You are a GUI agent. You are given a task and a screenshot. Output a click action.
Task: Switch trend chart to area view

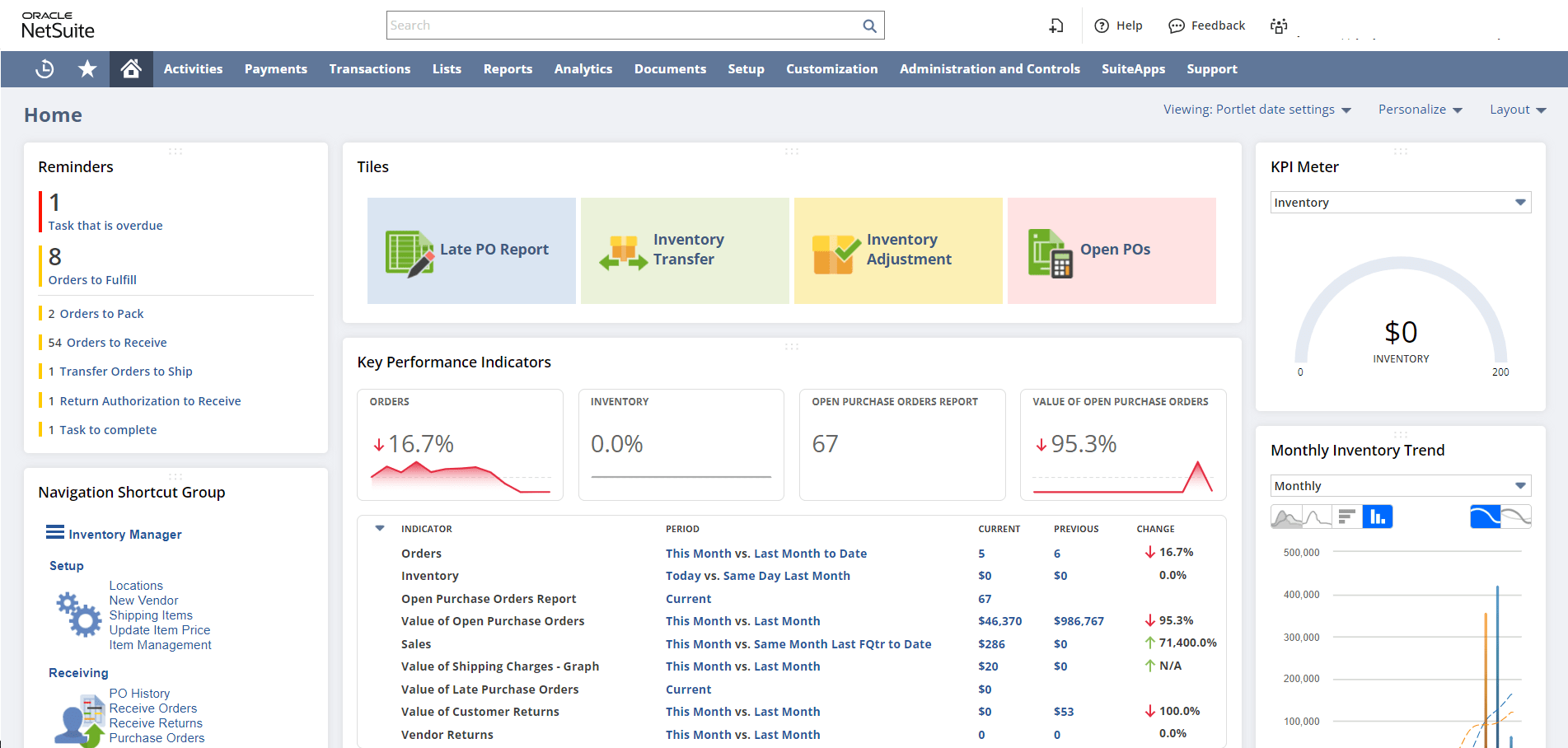(x=1286, y=517)
